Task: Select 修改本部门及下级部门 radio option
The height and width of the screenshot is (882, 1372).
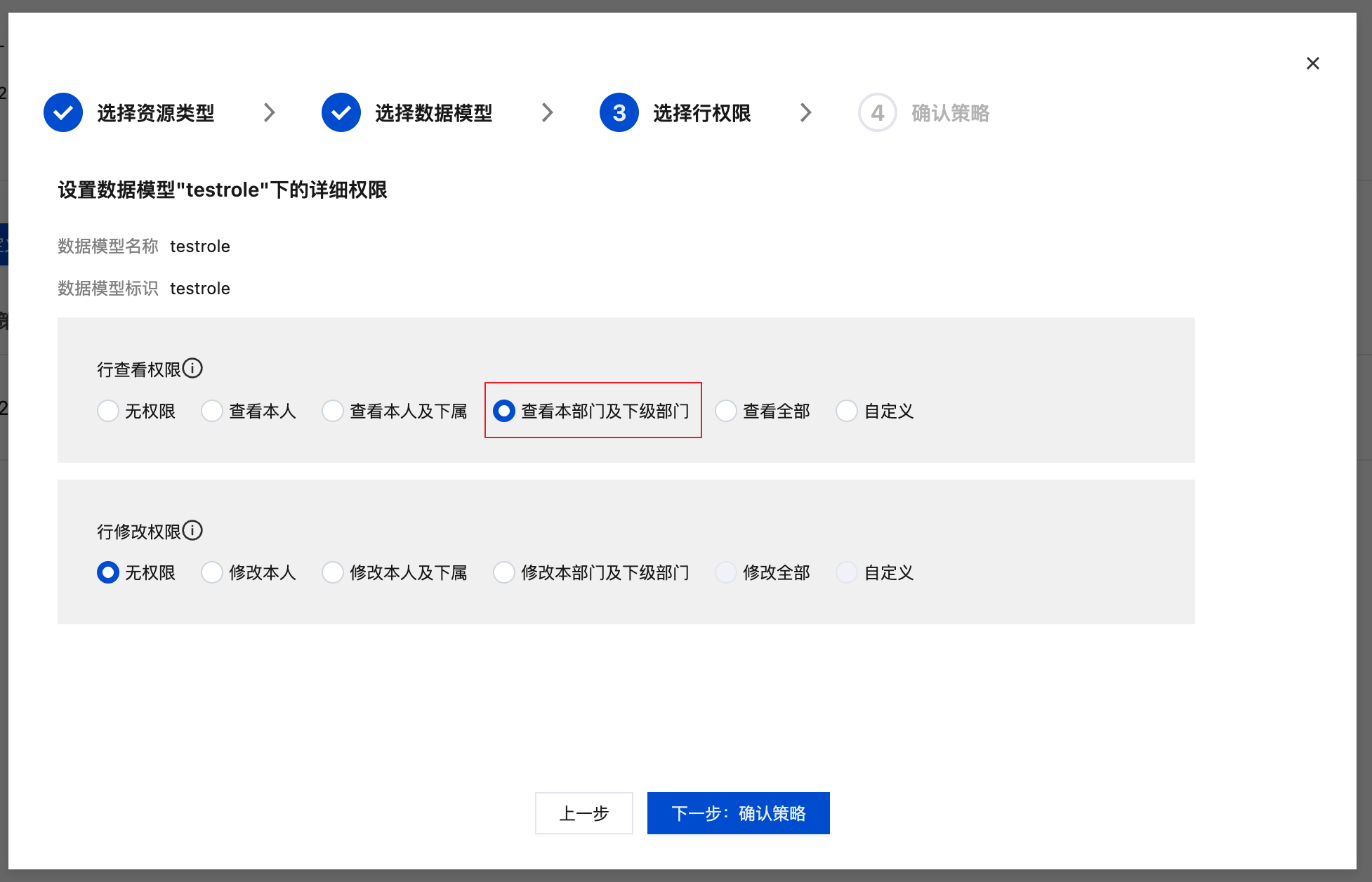Action: coord(504,572)
